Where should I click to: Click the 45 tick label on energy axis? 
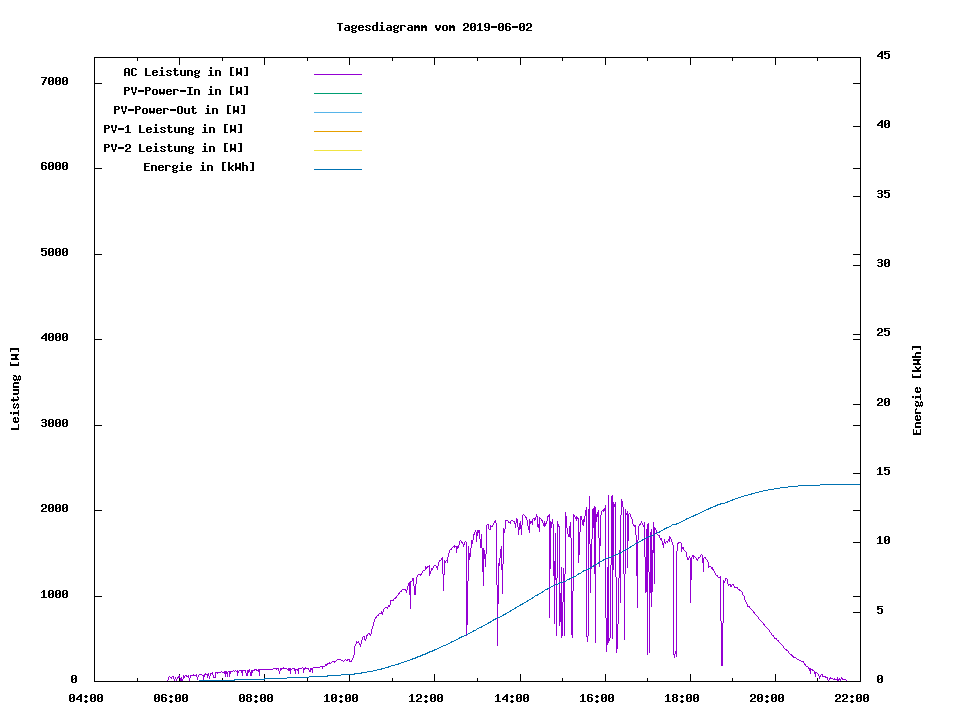[x=883, y=56]
